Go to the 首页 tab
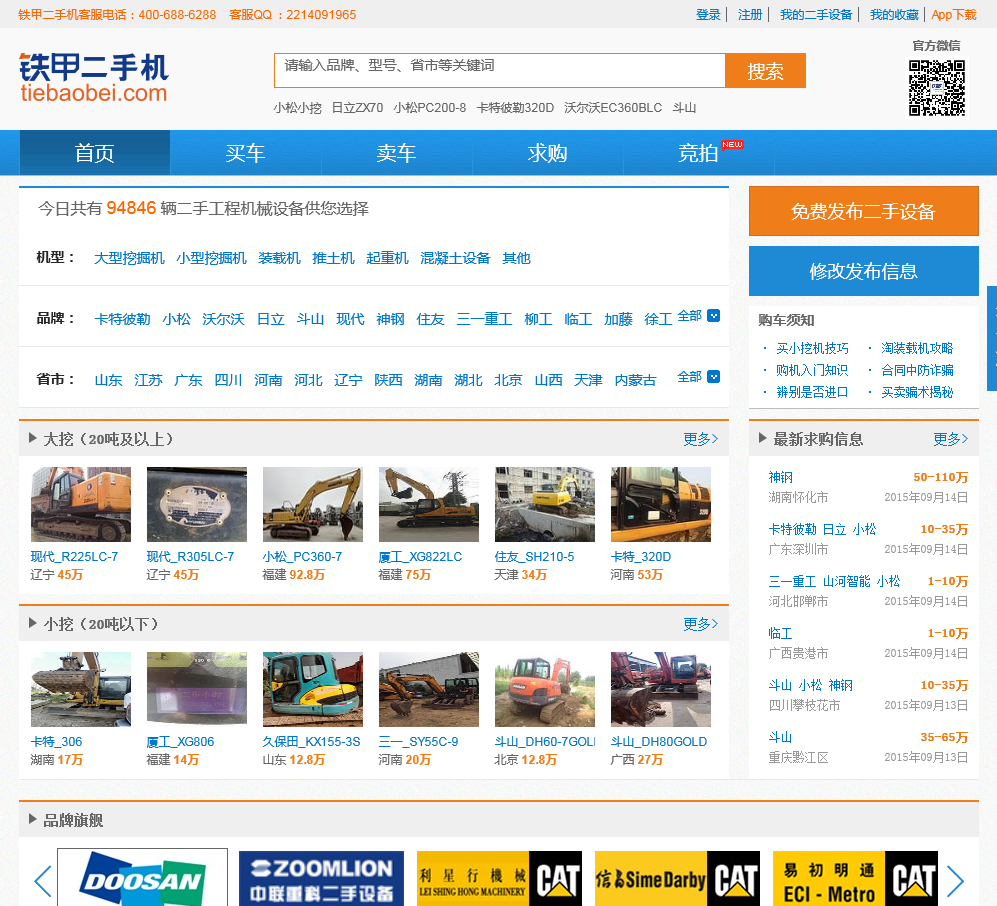 (95, 153)
